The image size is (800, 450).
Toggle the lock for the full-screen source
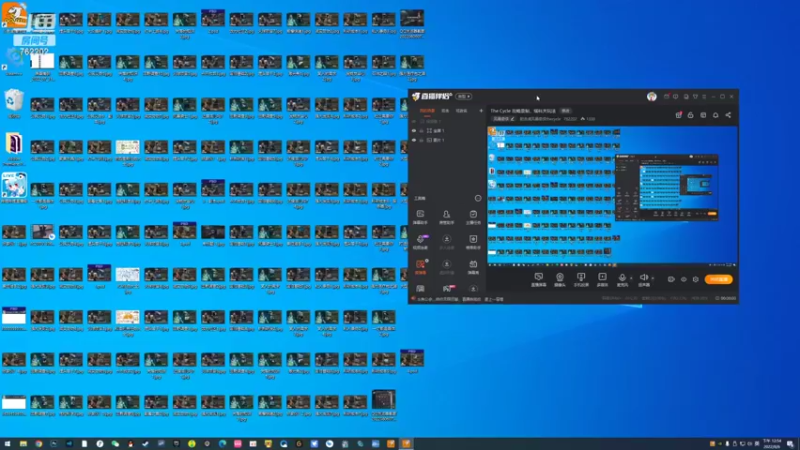point(421,131)
